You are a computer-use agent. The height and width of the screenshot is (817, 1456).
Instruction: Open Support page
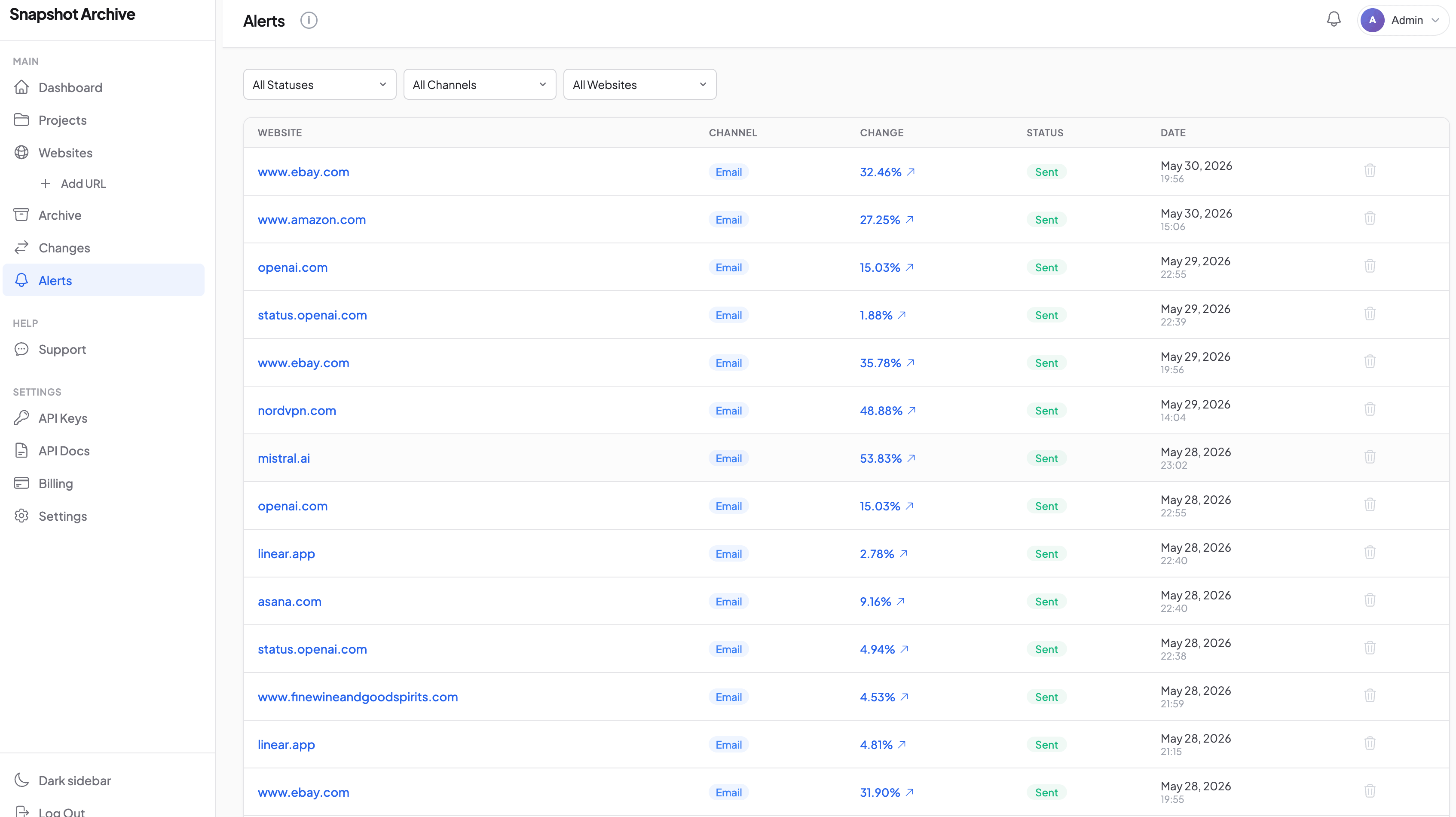coord(104,350)
